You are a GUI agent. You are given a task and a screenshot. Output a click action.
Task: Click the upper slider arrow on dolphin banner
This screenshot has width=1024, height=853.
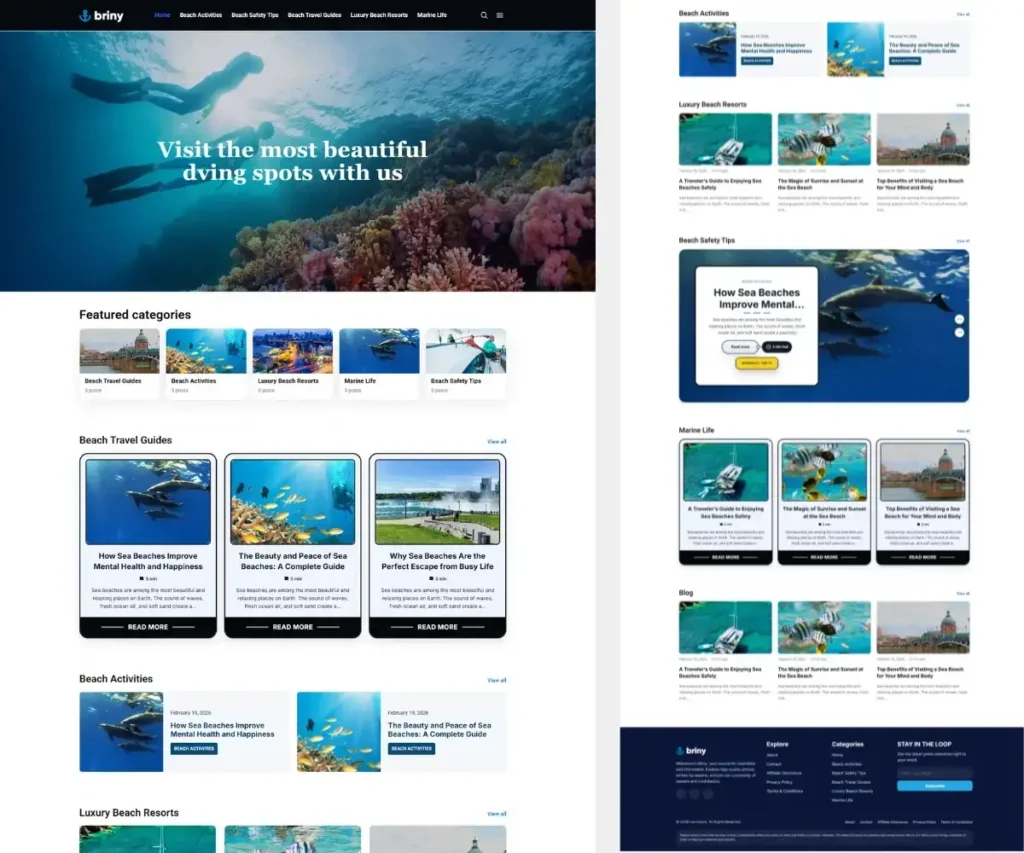959,320
